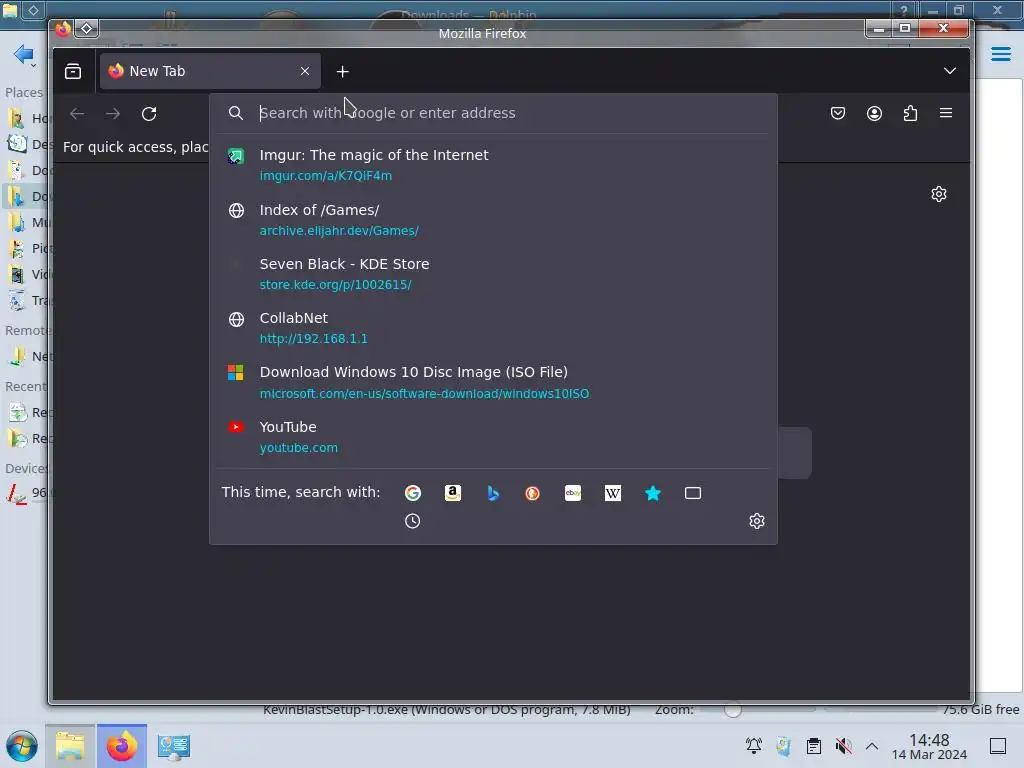Open the Firefox window menu icon in title bar
This screenshot has height=768, width=1024.
pos(63,29)
